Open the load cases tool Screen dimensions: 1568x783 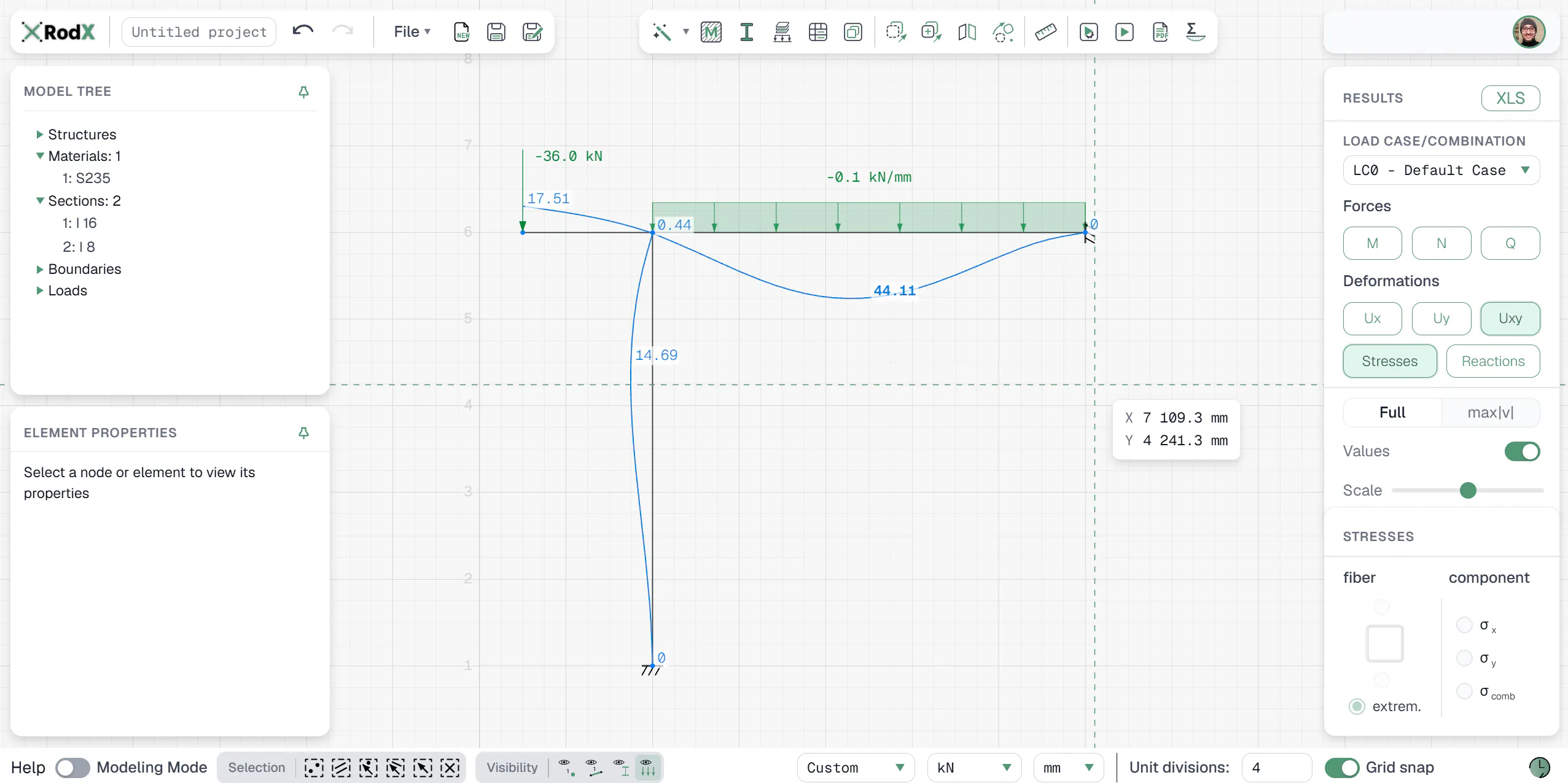tap(782, 32)
